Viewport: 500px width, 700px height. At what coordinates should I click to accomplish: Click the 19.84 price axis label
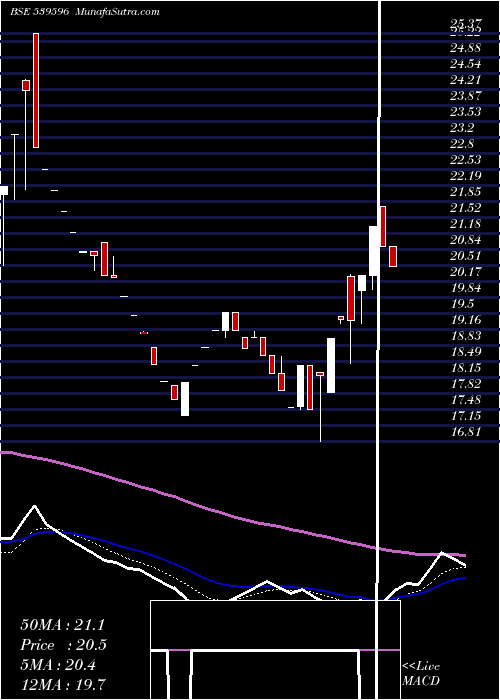point(466,288)
